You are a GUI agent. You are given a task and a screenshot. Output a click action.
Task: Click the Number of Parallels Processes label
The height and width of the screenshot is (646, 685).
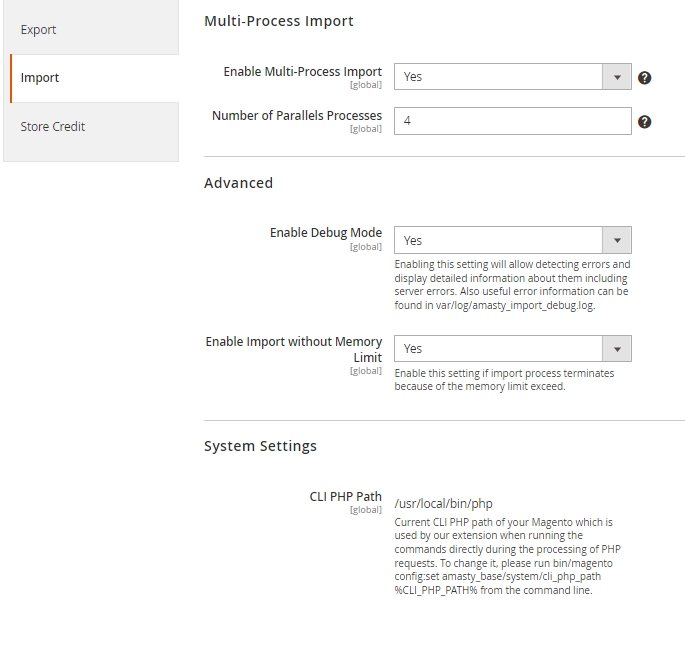tap(297, 116)
